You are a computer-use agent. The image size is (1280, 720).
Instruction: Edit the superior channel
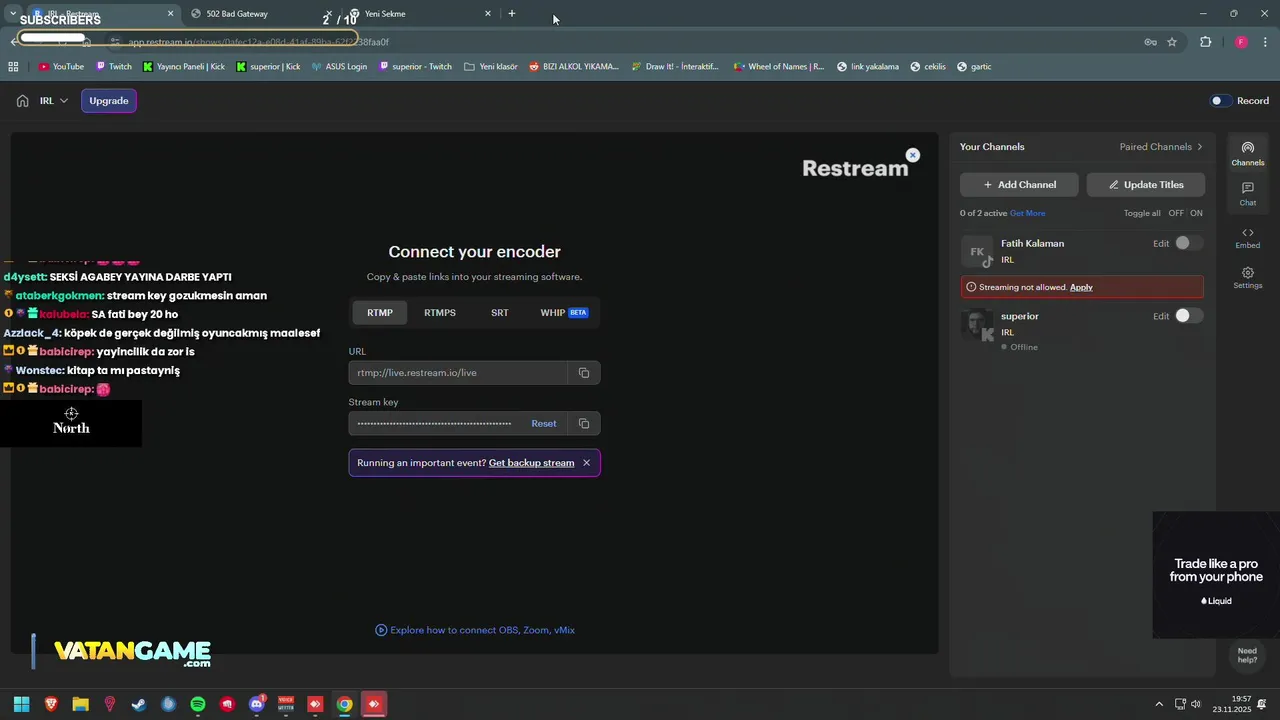1161,316
